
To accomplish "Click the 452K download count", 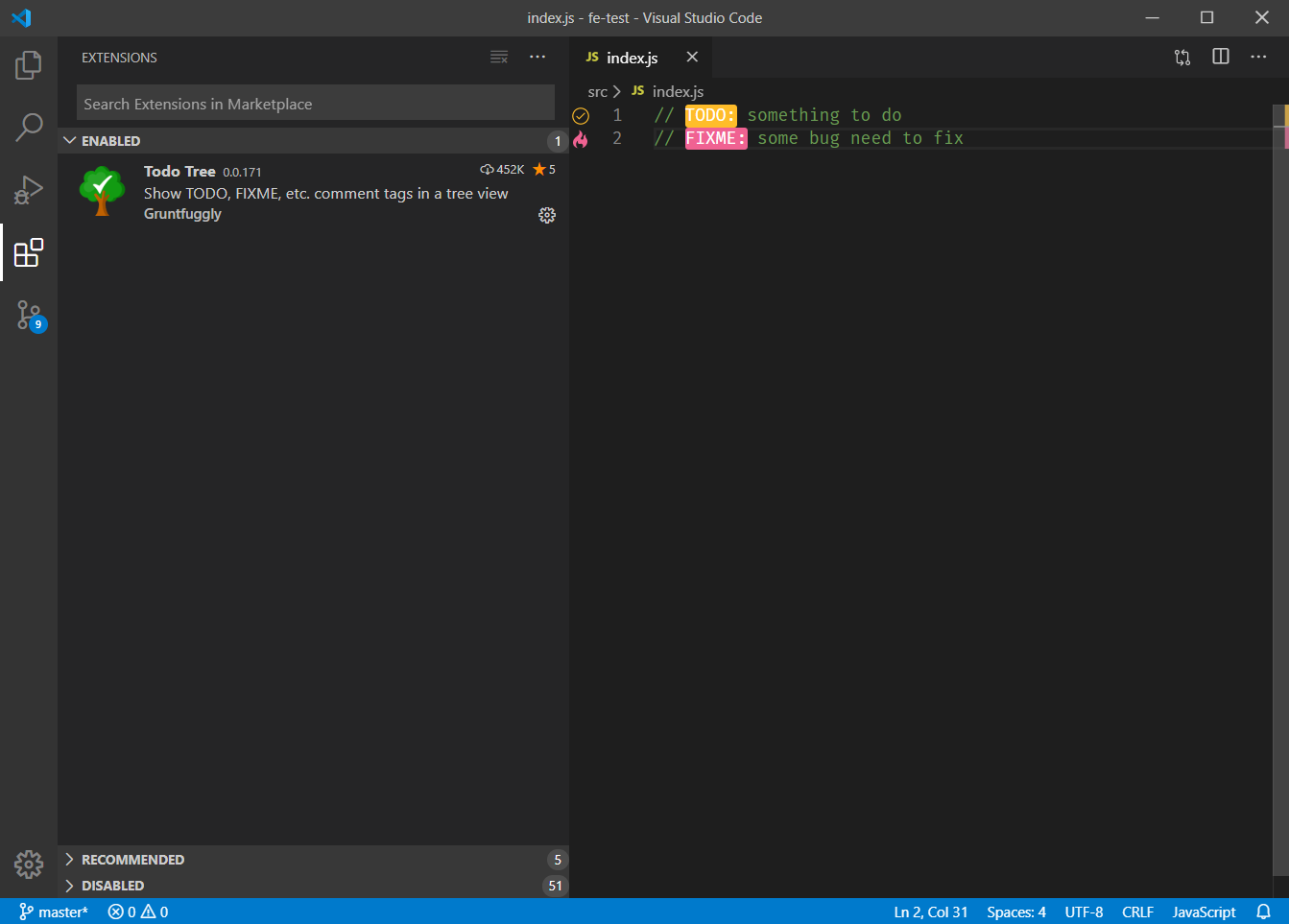I will tap(502, 169).
